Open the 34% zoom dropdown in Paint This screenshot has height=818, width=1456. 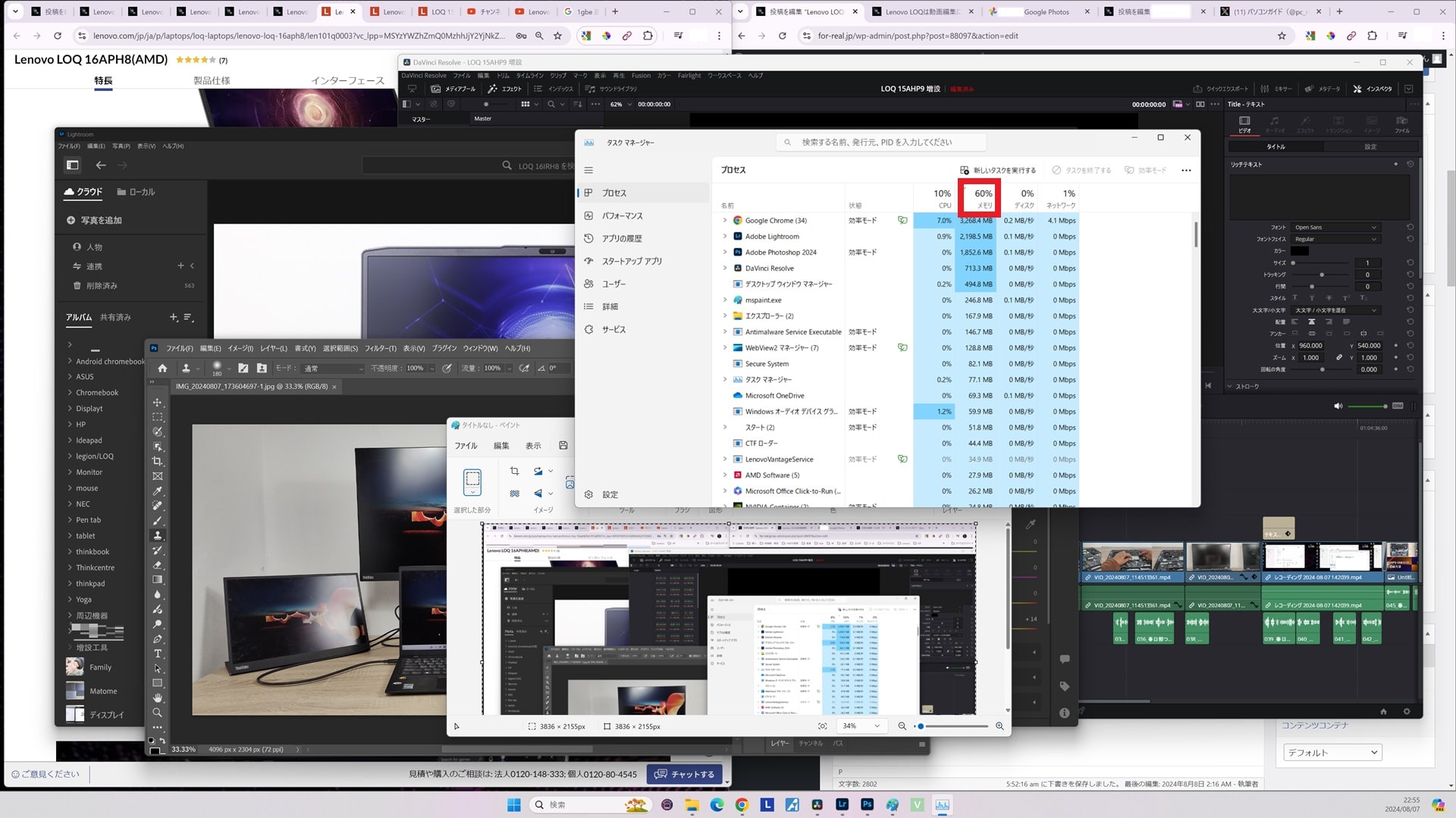[x=861, y=726]
